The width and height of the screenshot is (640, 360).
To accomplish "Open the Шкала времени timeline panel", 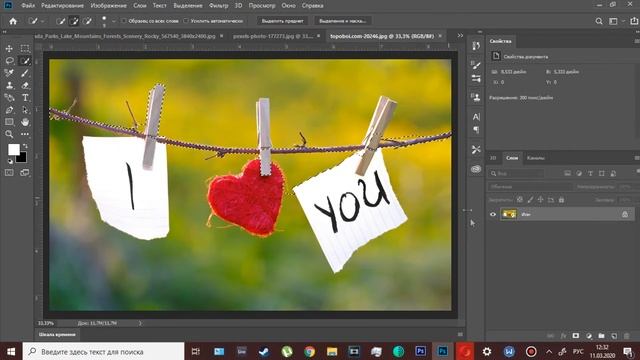I will click(x=57, y=335).
